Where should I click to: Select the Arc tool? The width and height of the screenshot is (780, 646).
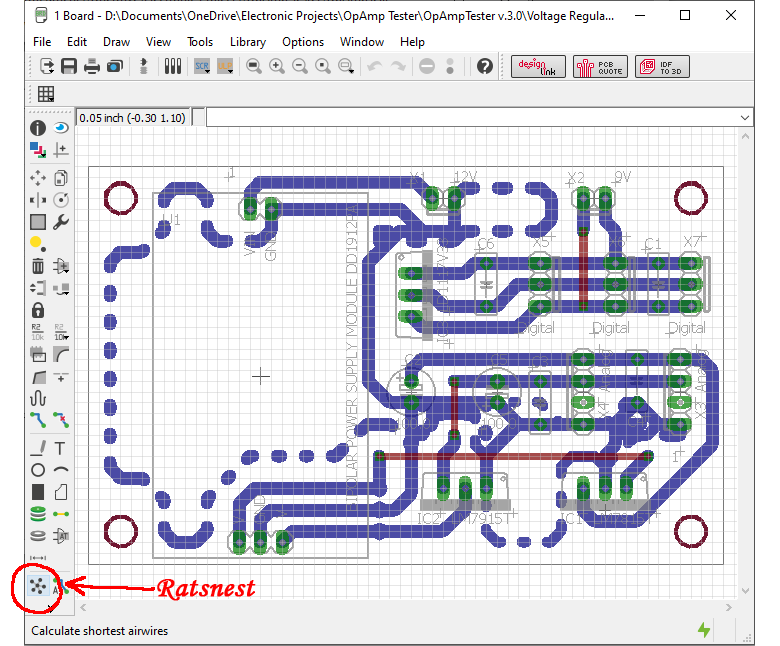(61, 470)
